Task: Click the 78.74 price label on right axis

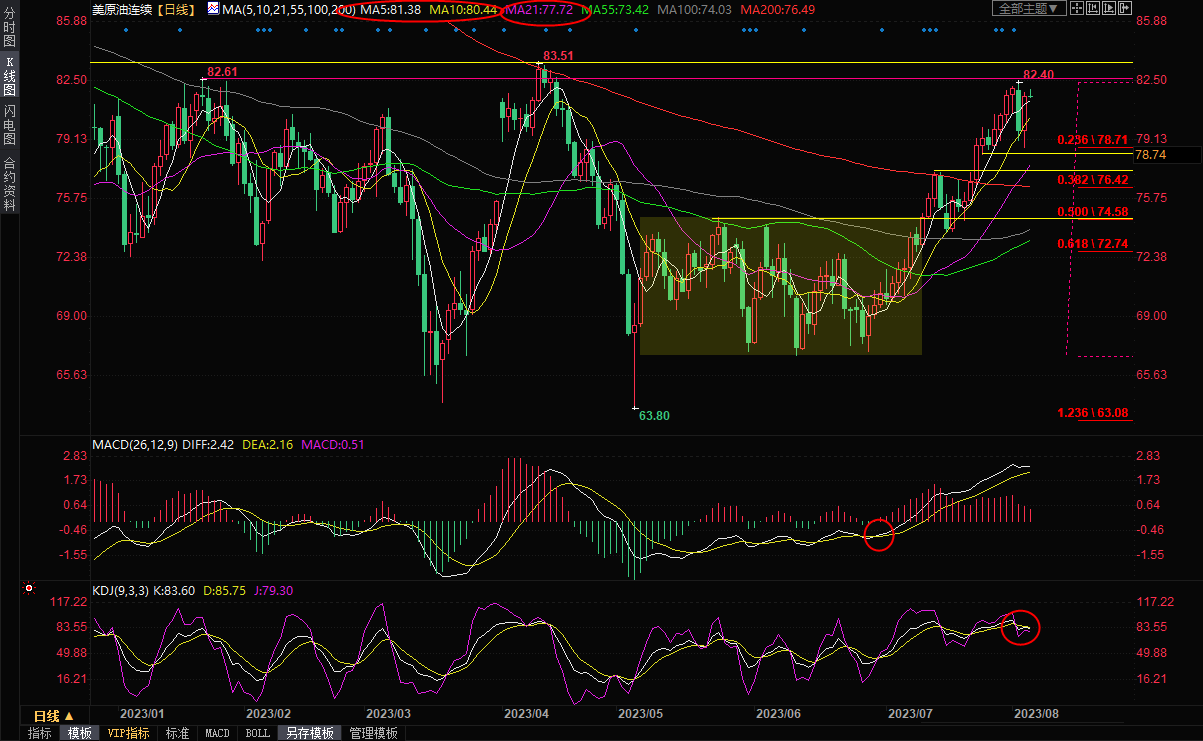Action: (x=1151, y=155)
